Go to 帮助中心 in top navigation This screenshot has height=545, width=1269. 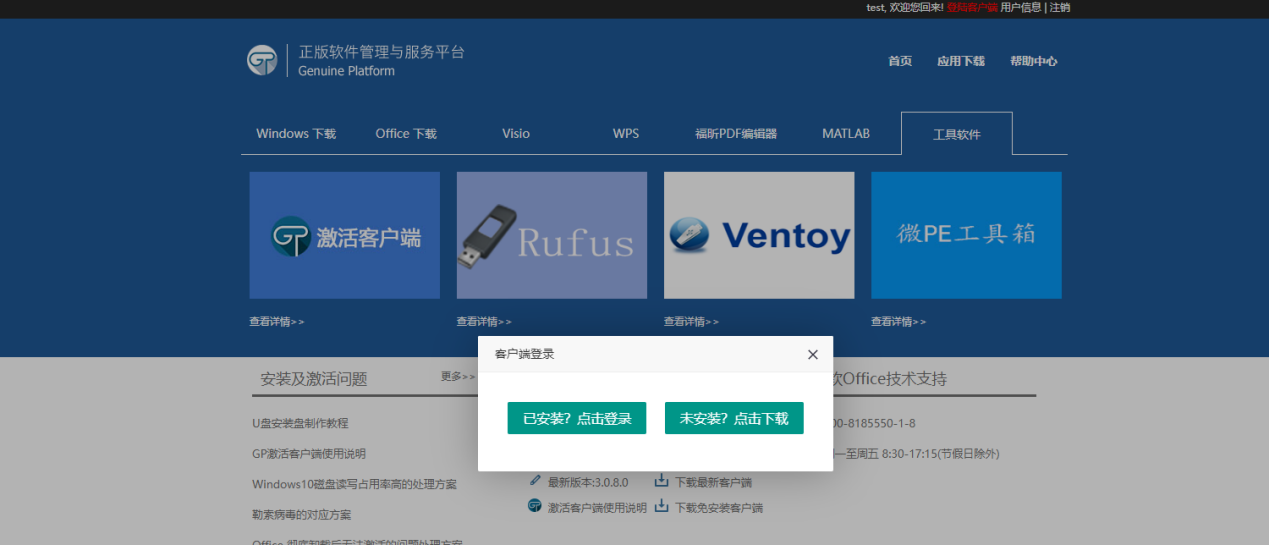pyautogui.click(x=1033, y=61)
